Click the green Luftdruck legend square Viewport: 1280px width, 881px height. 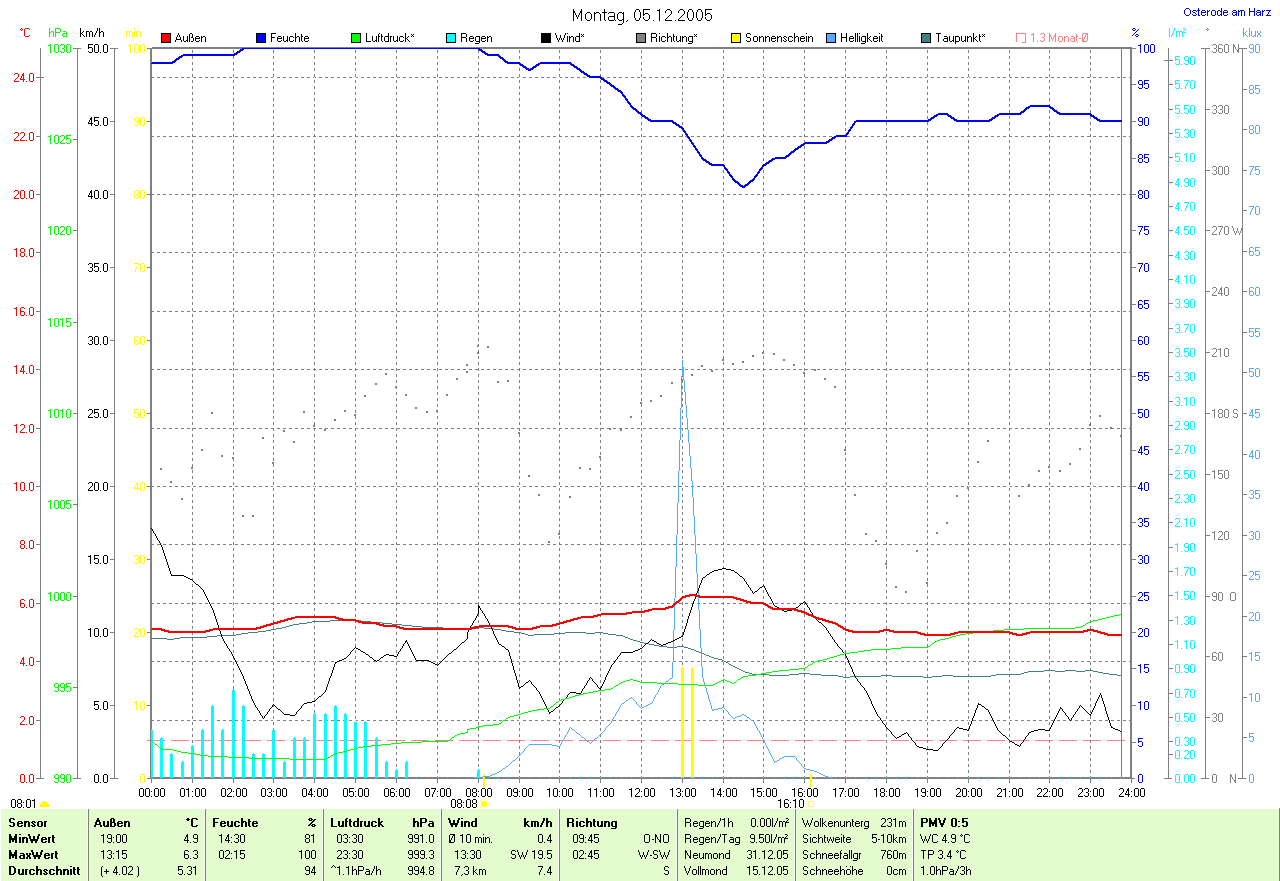[356, 38]
